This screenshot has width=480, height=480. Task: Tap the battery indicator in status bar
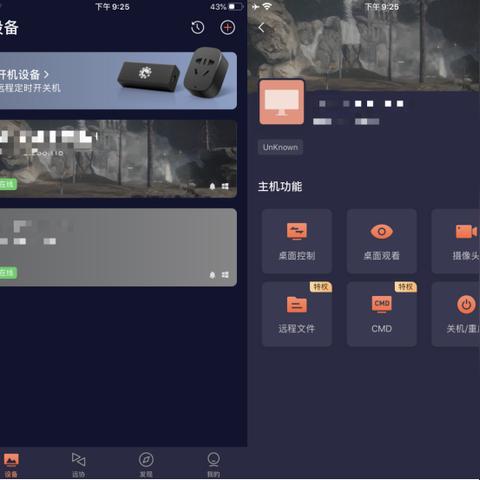(236, 7)
